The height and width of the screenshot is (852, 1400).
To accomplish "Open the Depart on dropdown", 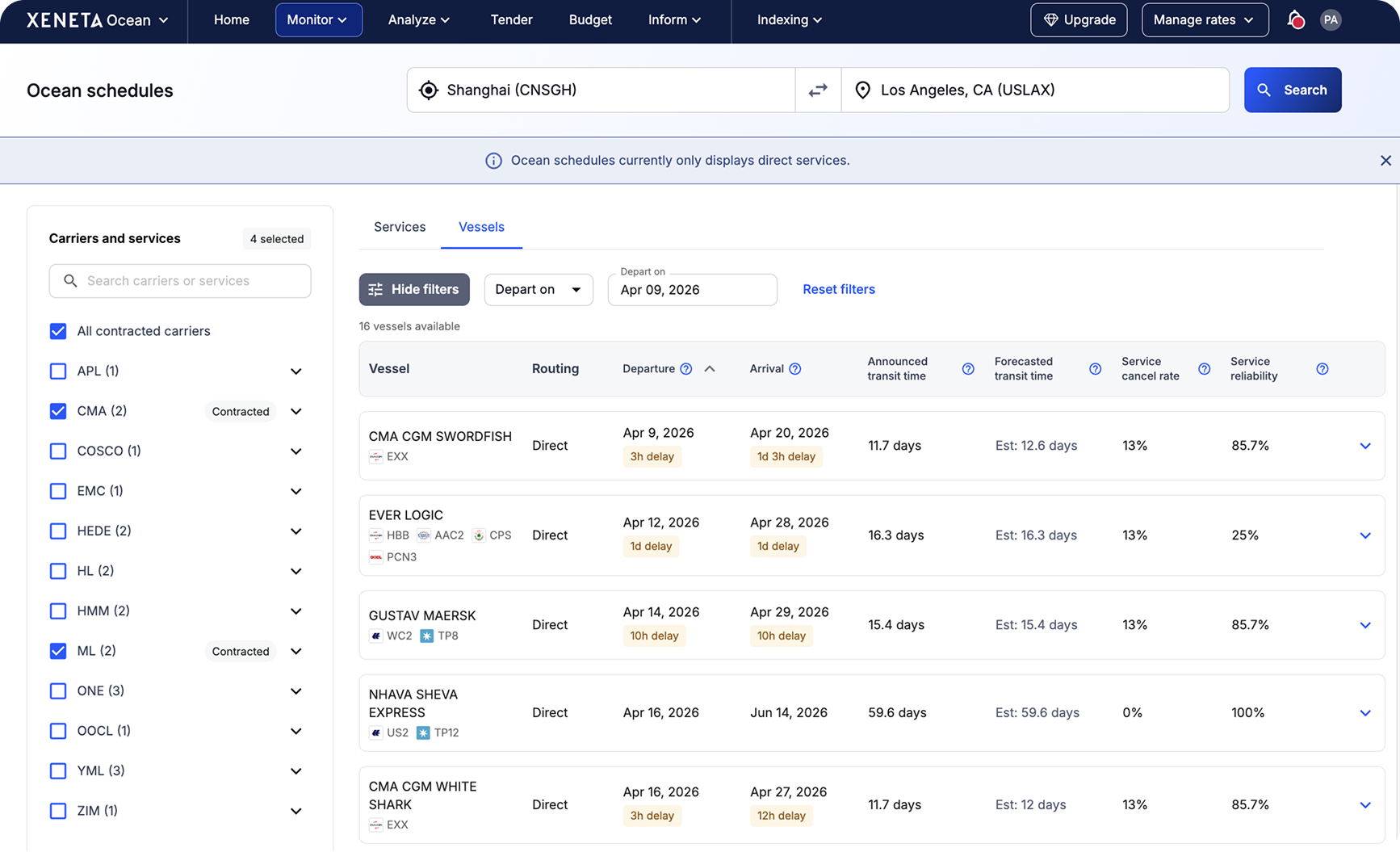I will tap(539, 290).
